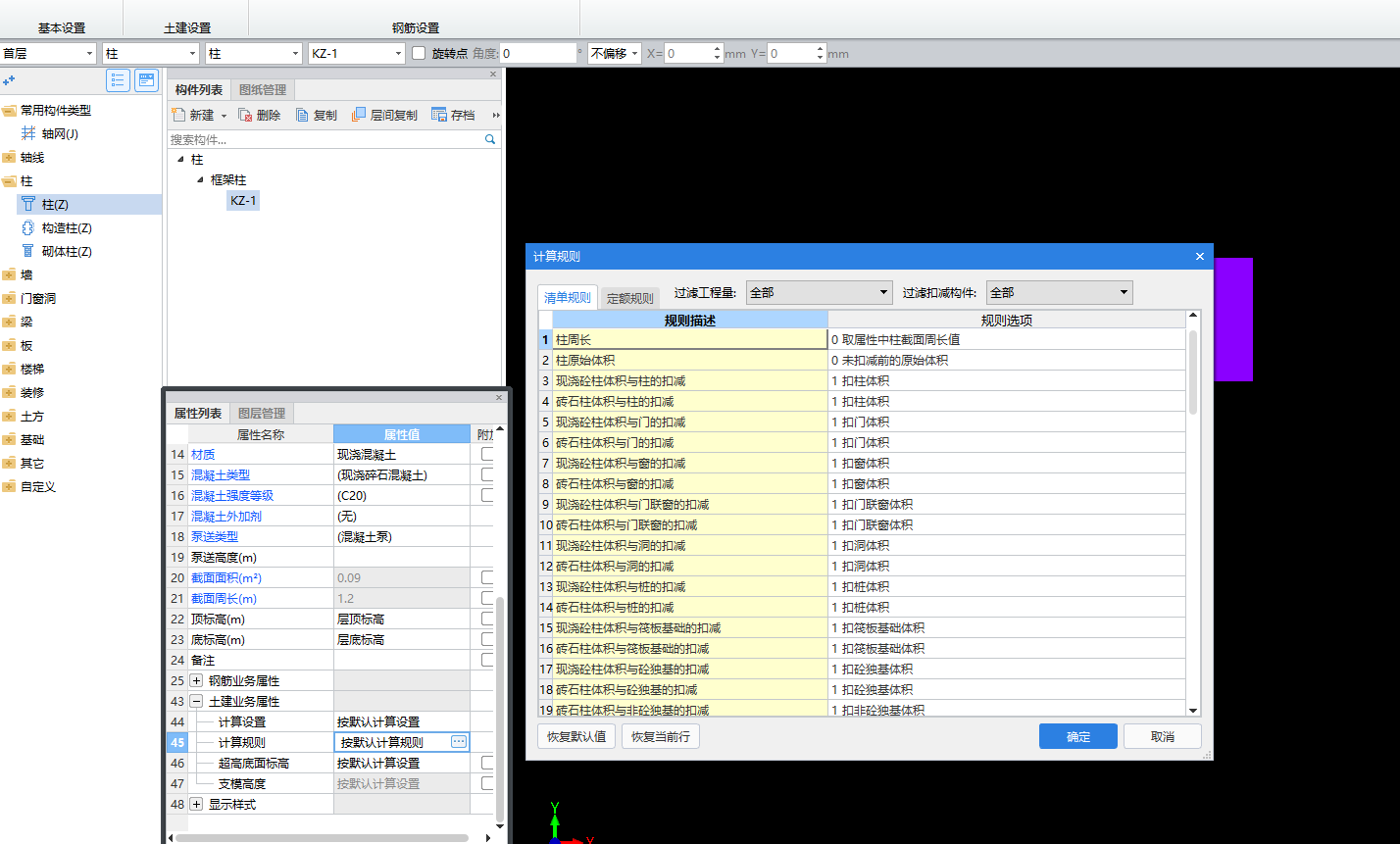
Task: Click the 复制 copy icon
Action: click(302, 115)
